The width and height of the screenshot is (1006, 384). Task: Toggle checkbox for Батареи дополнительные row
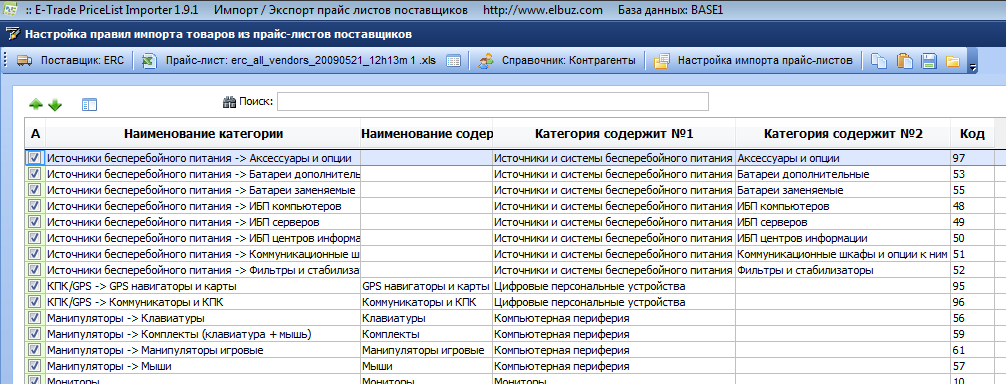click(x=35, y=174)
